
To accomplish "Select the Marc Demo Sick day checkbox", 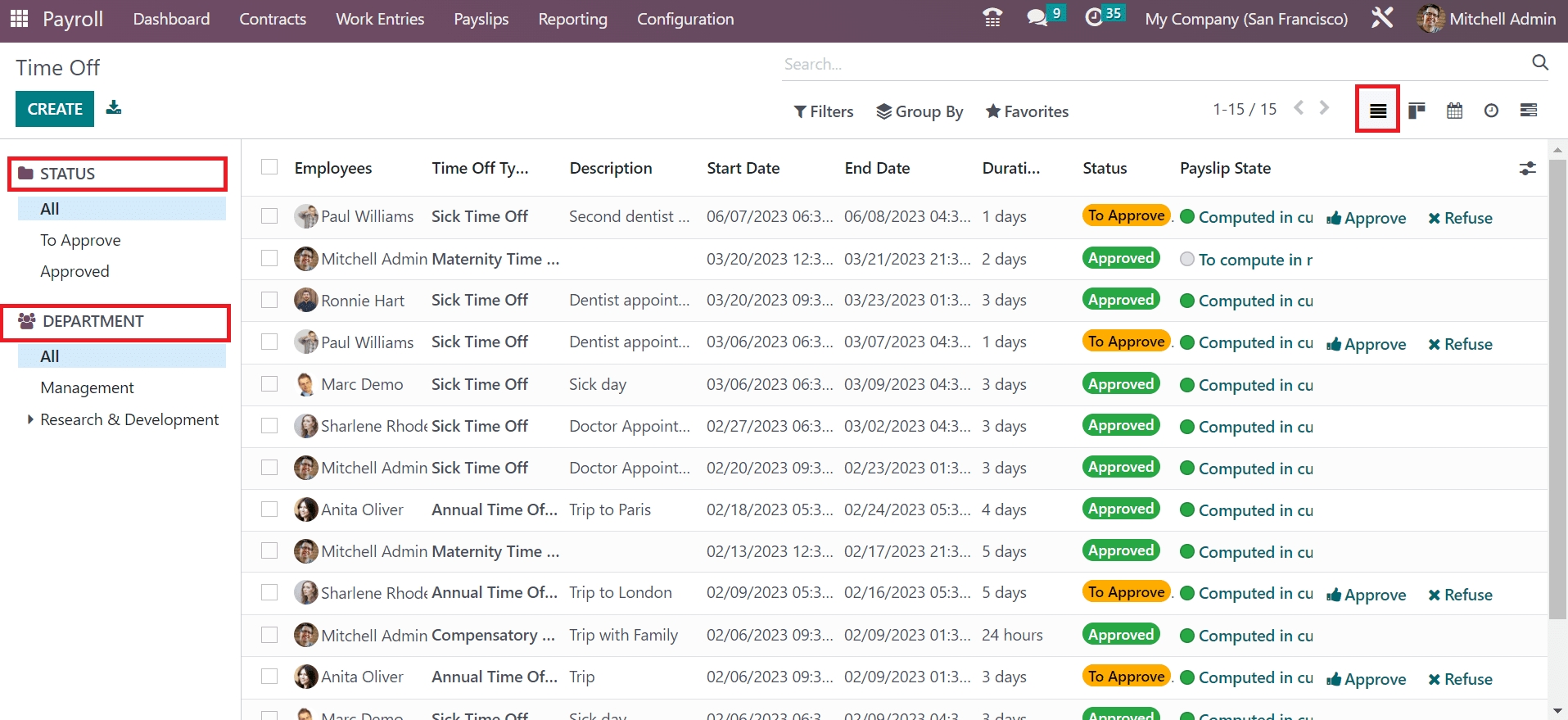I will [269, 383].
